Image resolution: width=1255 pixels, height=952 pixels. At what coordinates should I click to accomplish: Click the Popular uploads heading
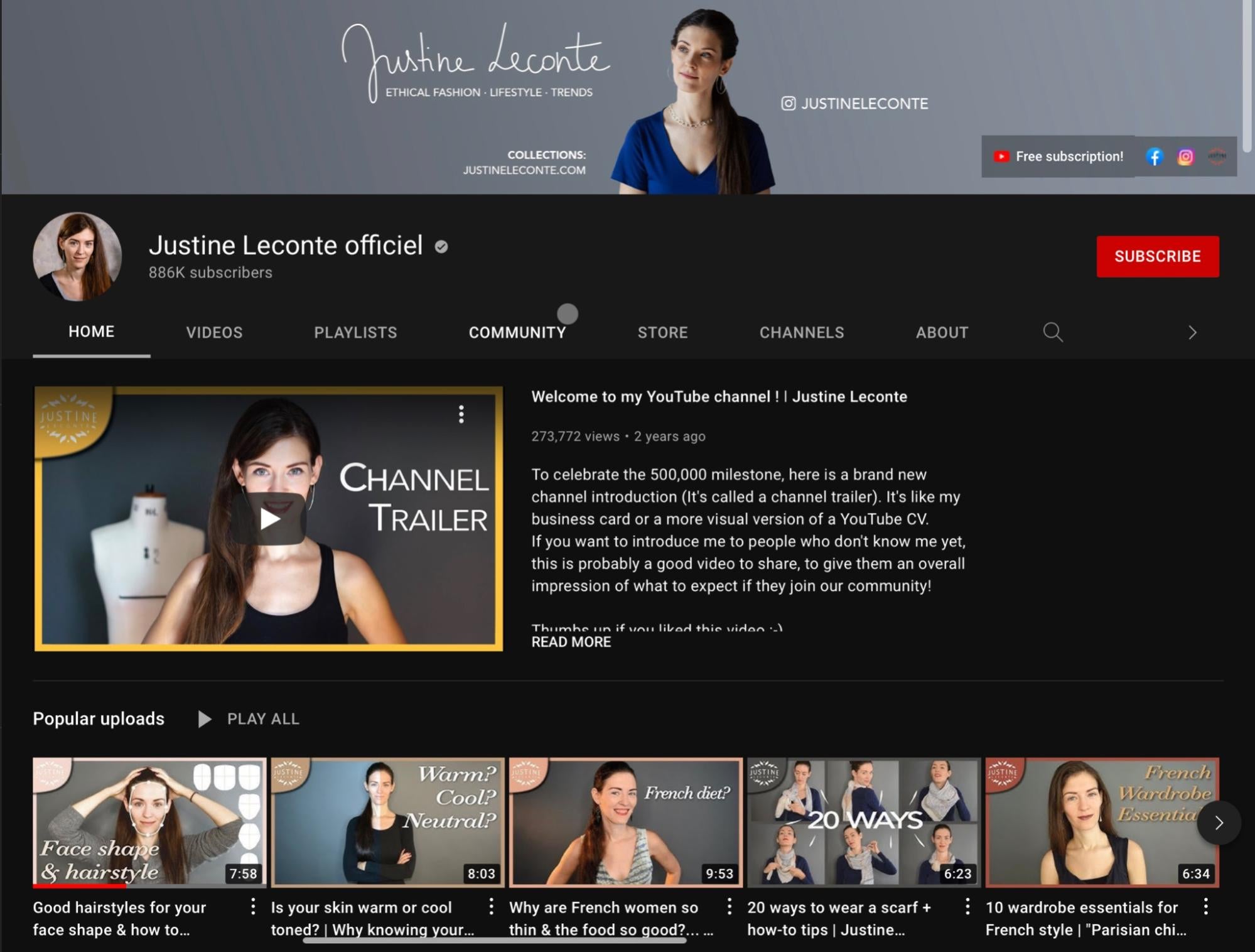click(x=99, y=719)
